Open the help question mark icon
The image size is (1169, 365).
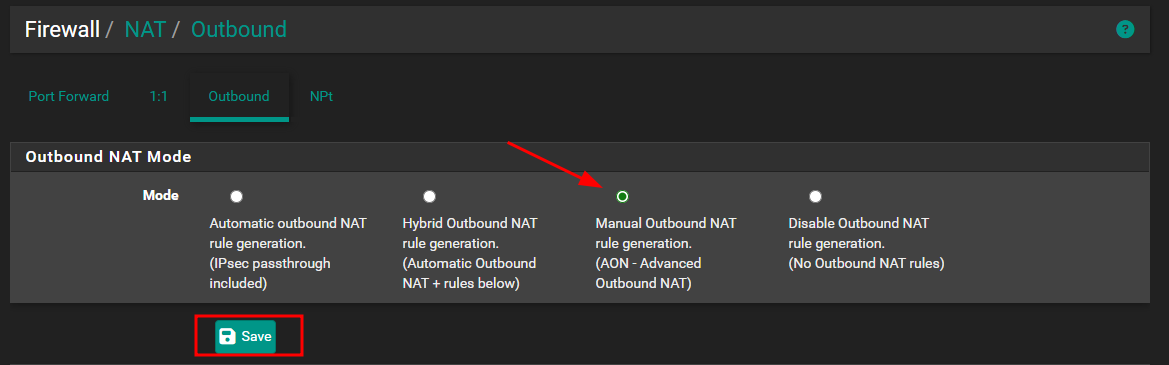(1124, 30)
